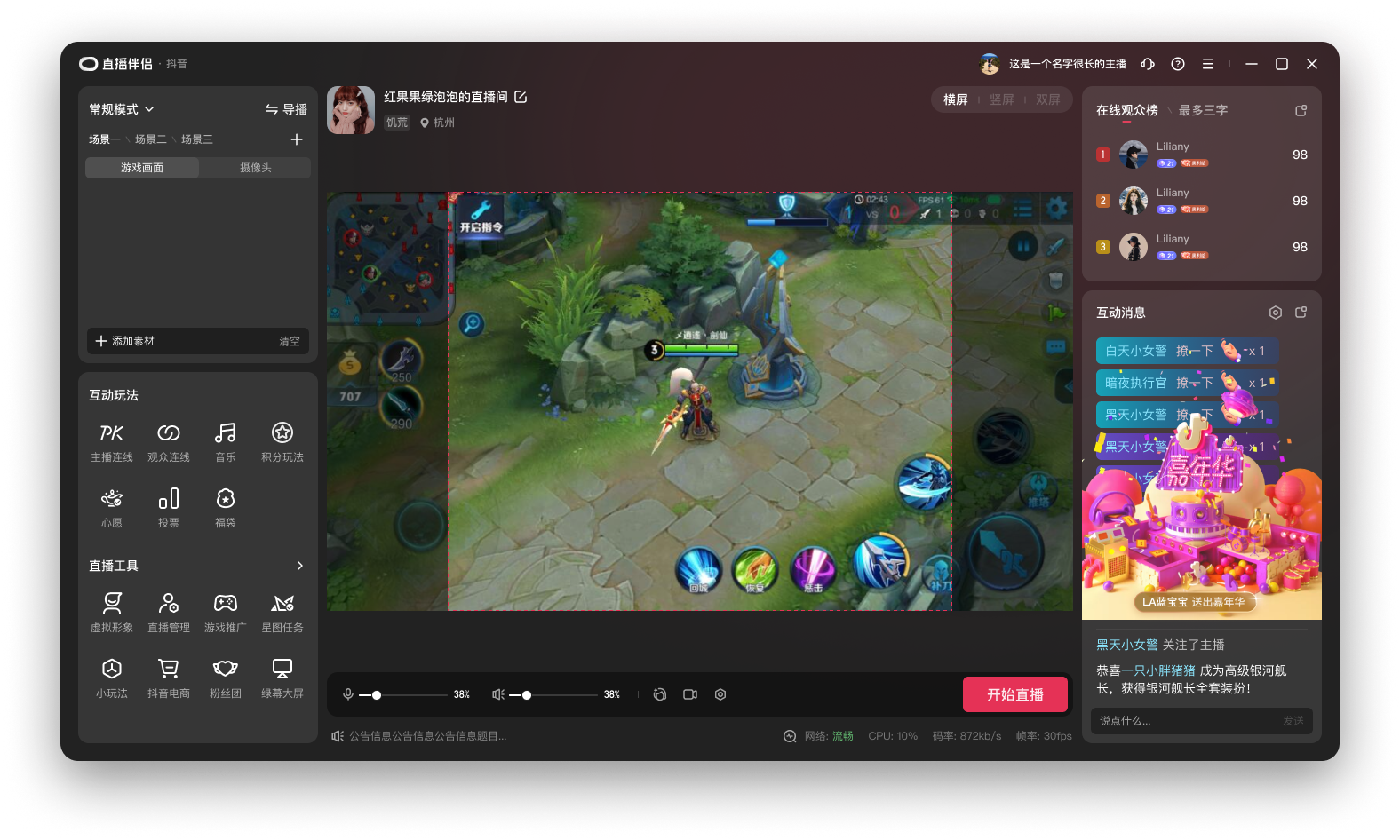Image resolution: width=1400 pixels, height=840 pixels.
Task: Click the screen rotate icon
Action: (660, 694)
